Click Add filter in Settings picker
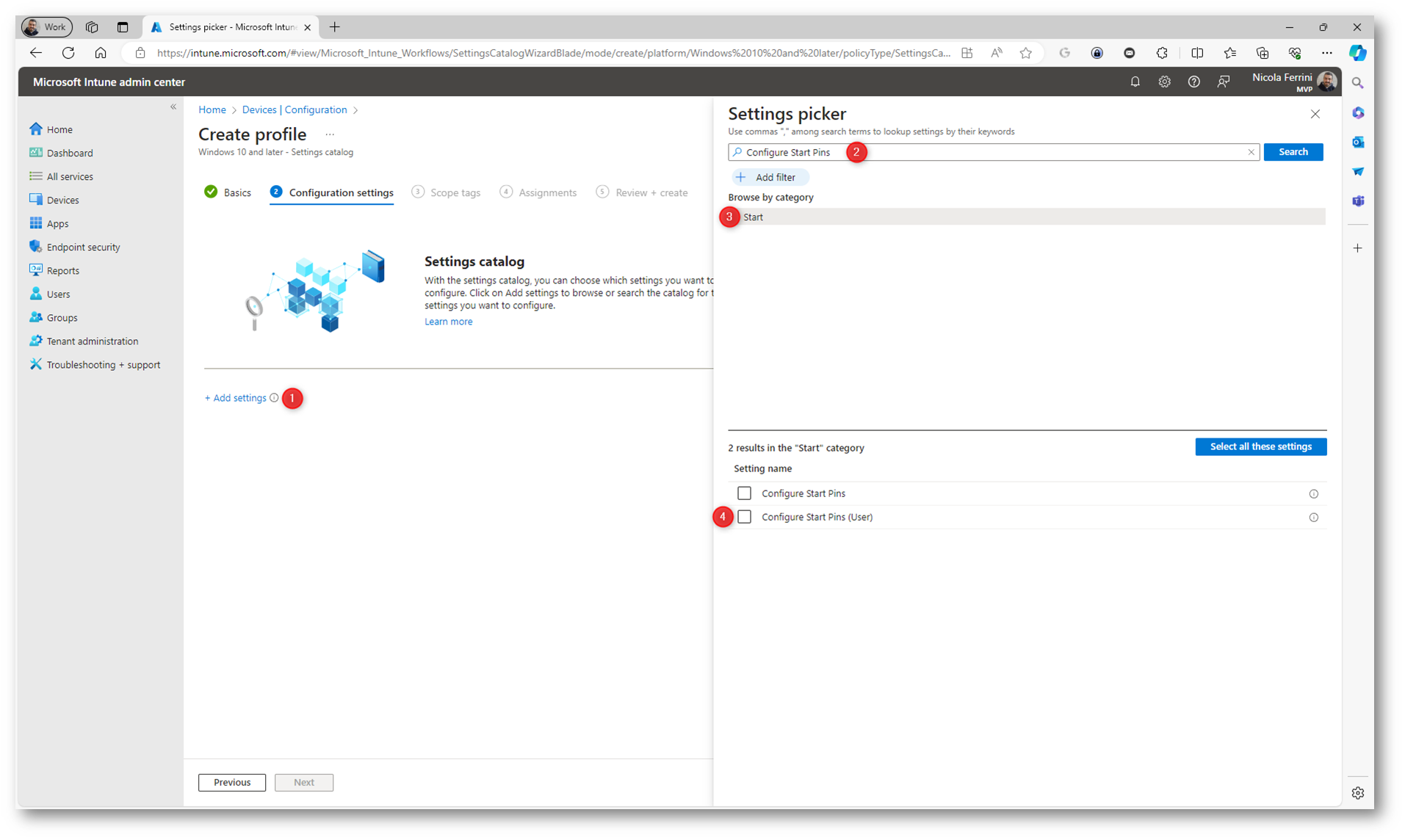Screen dimensions: 1405x840 pos(767,178)
